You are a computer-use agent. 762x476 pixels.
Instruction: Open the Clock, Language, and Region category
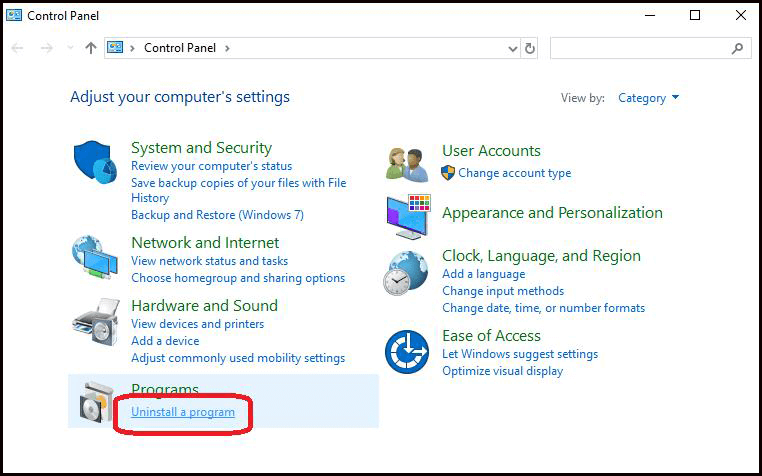click(x=541, y=255)
